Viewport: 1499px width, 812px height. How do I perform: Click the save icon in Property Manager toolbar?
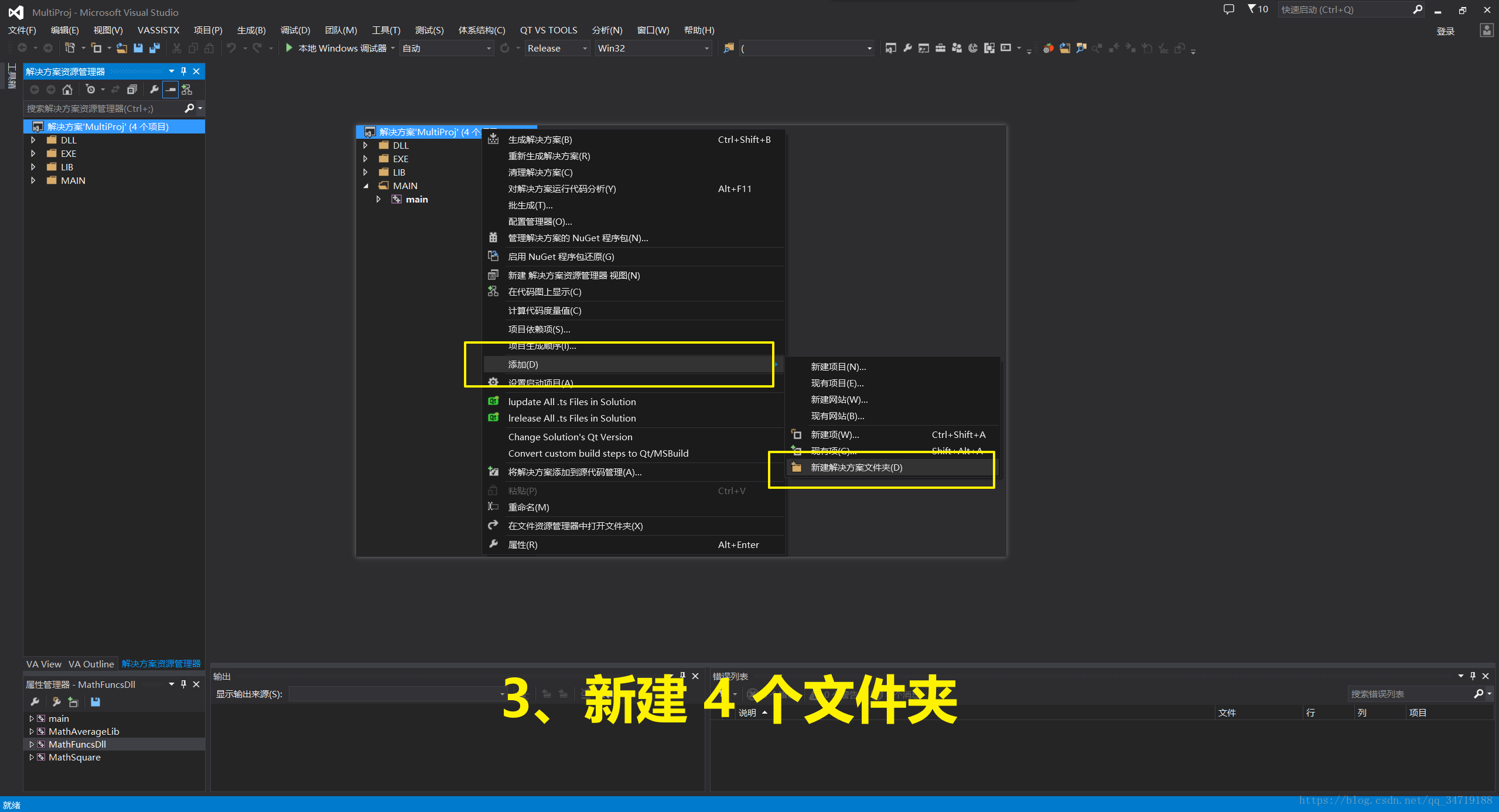coord(95,701)
